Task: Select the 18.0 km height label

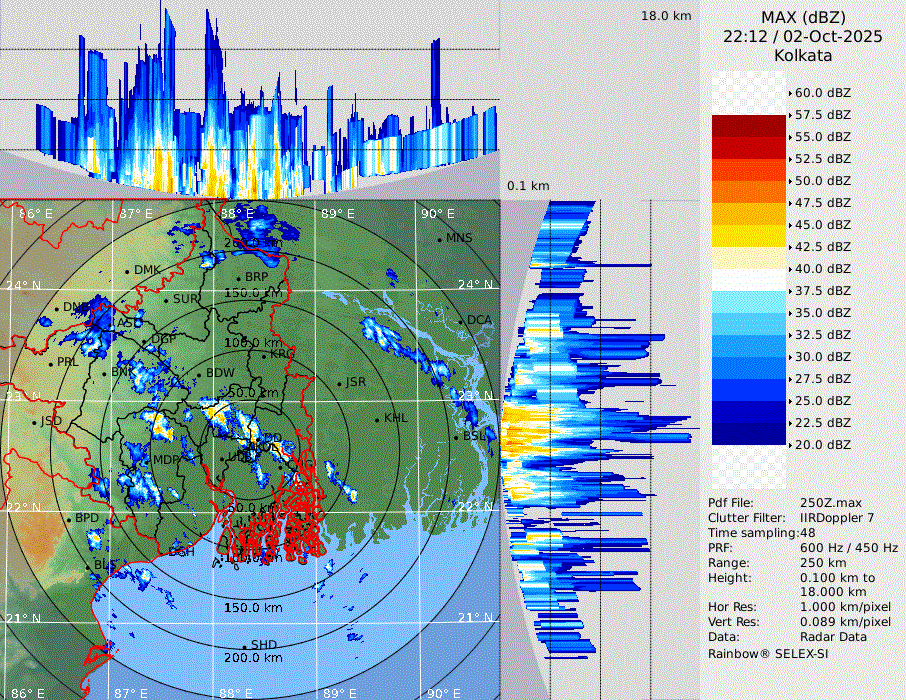Action: click(x=666, y=16)
